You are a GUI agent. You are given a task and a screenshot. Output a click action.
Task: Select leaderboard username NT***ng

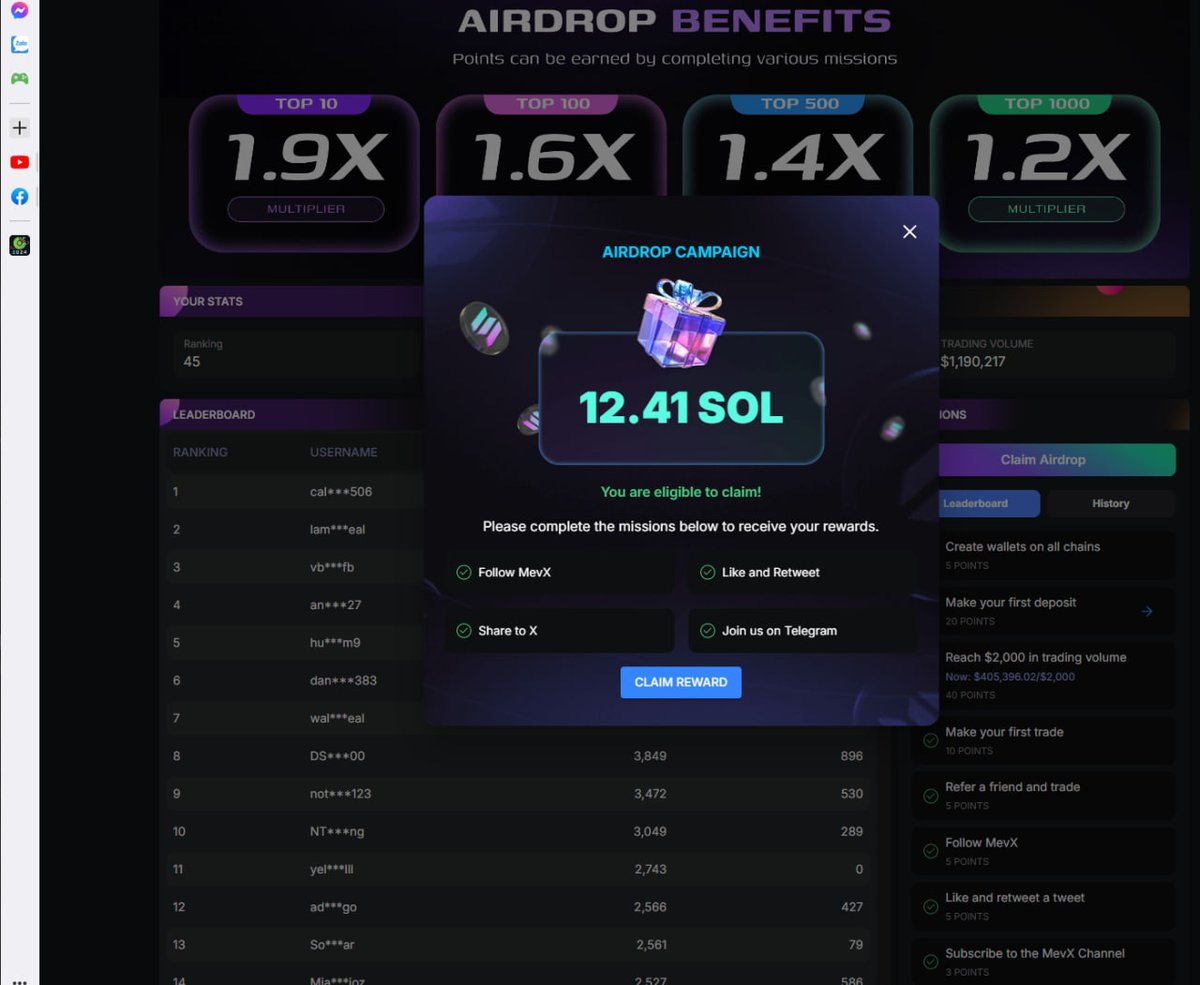tap(337, 832)
